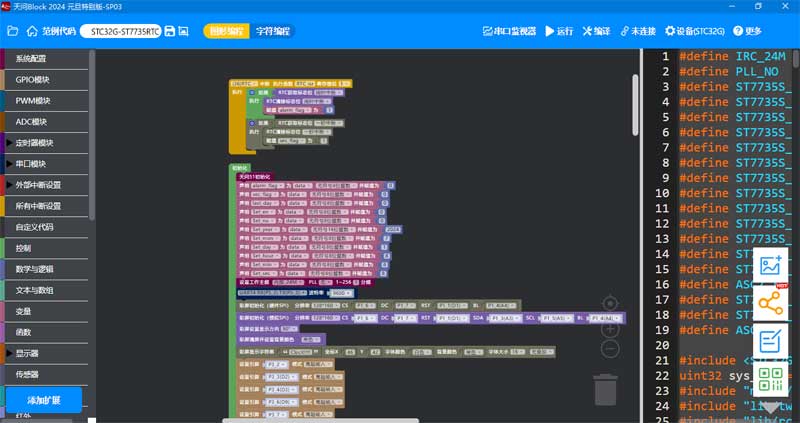Save project with the floppy disk icon
This screenshot has height=423, width=800.
click(170, 31)
